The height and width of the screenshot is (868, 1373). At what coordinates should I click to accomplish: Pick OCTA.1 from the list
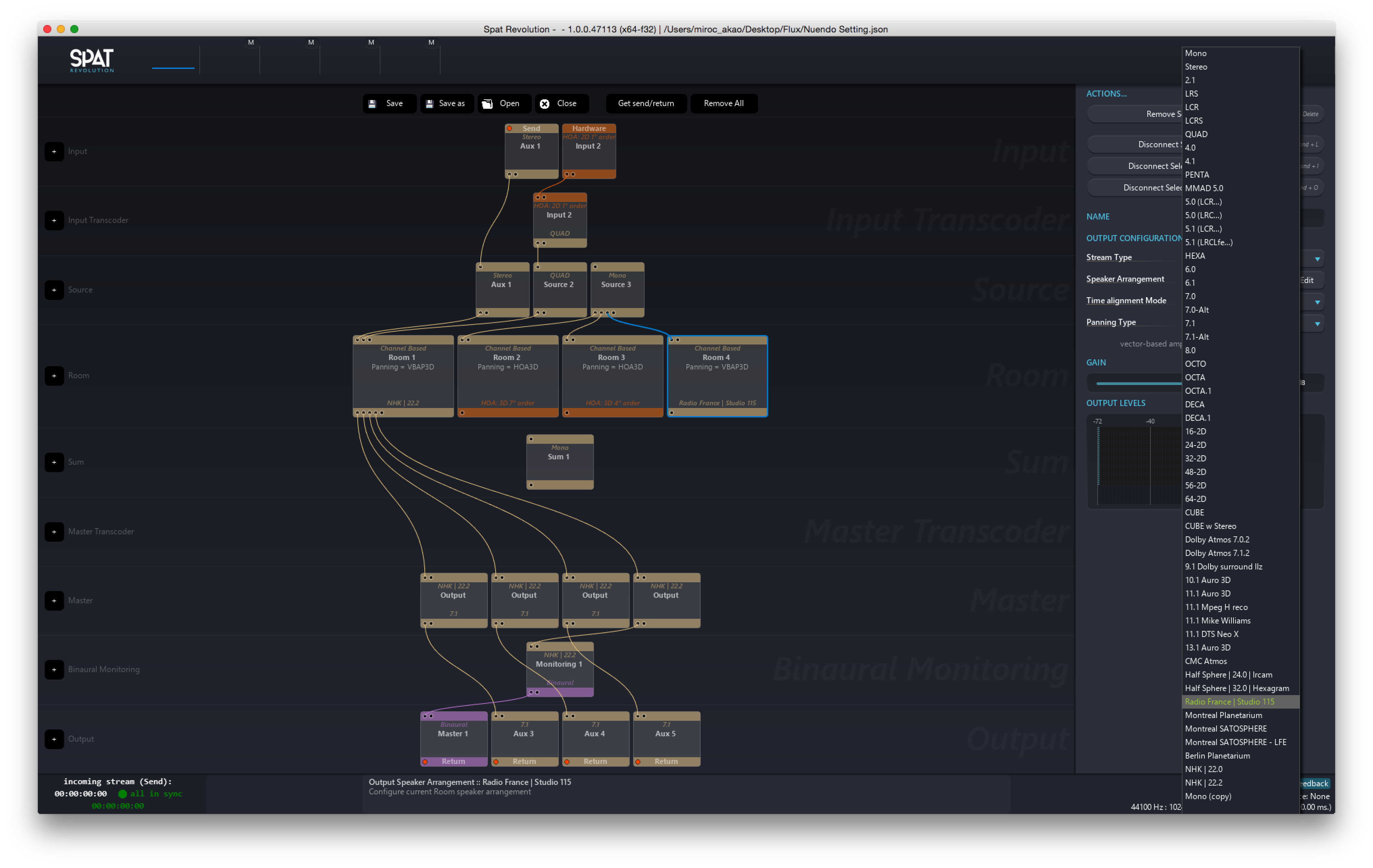(x=1240, y=391)
